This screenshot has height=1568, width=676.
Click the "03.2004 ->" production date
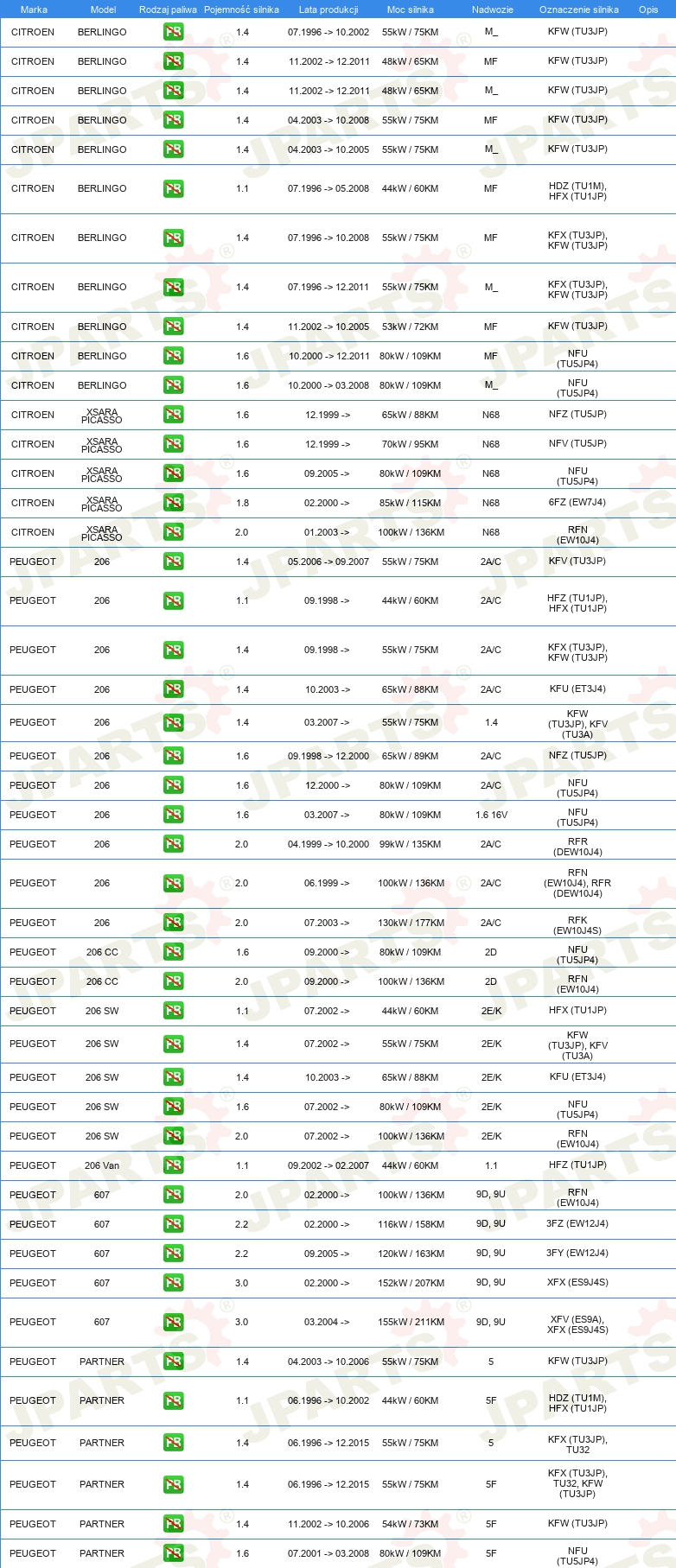tap(327, 1322)
